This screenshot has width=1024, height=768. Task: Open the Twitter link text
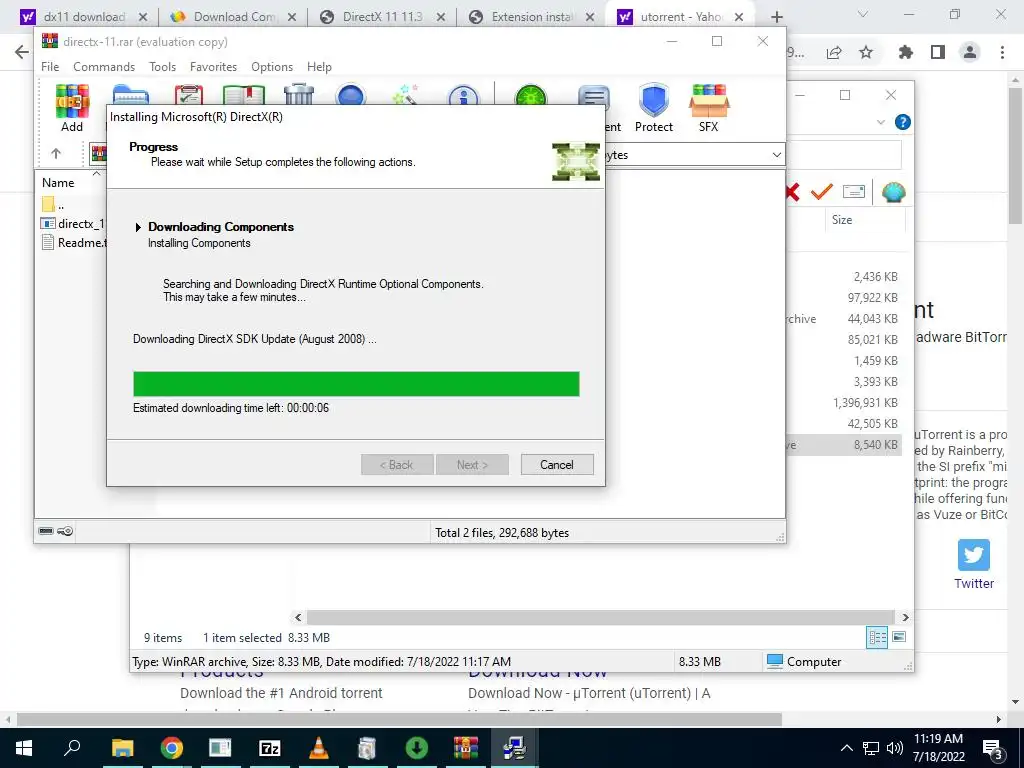pyautogui.click(x=974, y=584)
